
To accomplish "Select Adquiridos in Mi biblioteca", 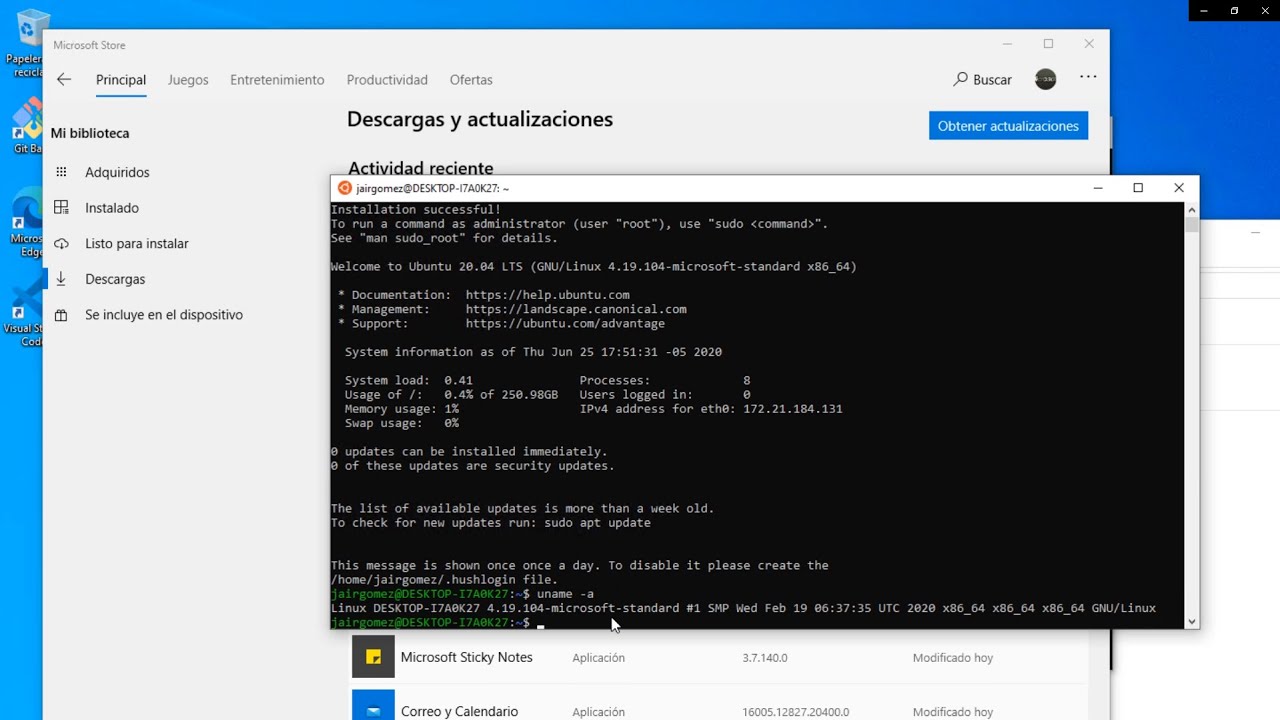I will (x=117, y=172).
